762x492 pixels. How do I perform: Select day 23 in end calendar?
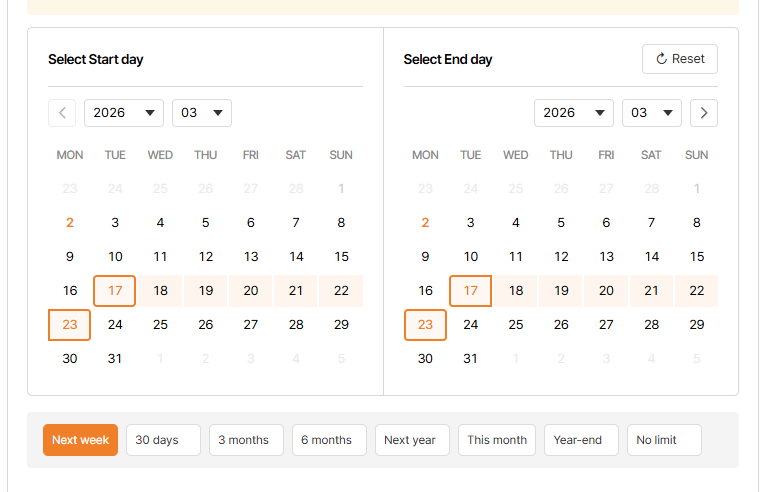click(x=425, y=325)
